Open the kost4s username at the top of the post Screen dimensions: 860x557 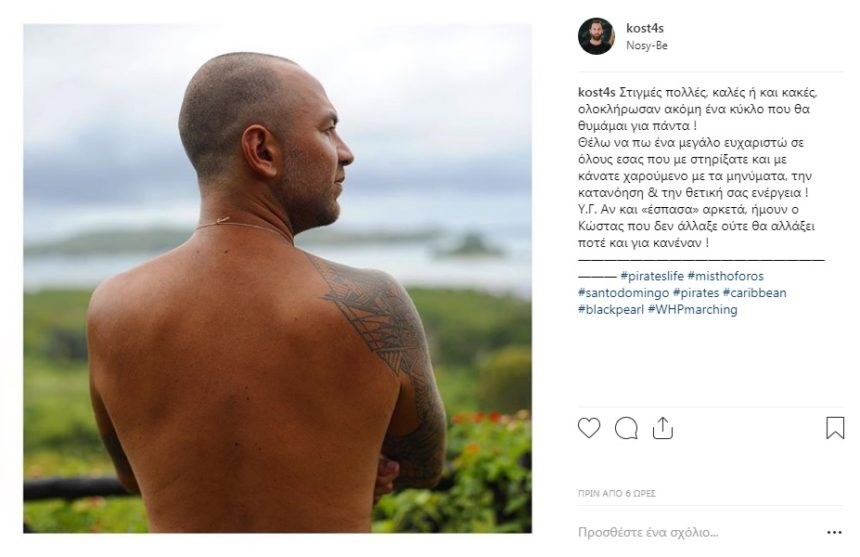click(644, 28)
